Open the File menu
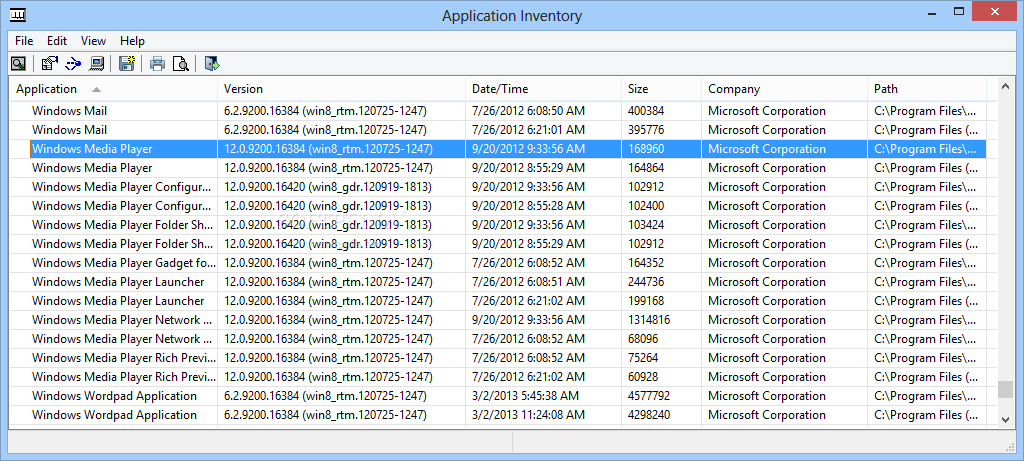Screen dimensions: 1024x461 (x=24, y=40)
